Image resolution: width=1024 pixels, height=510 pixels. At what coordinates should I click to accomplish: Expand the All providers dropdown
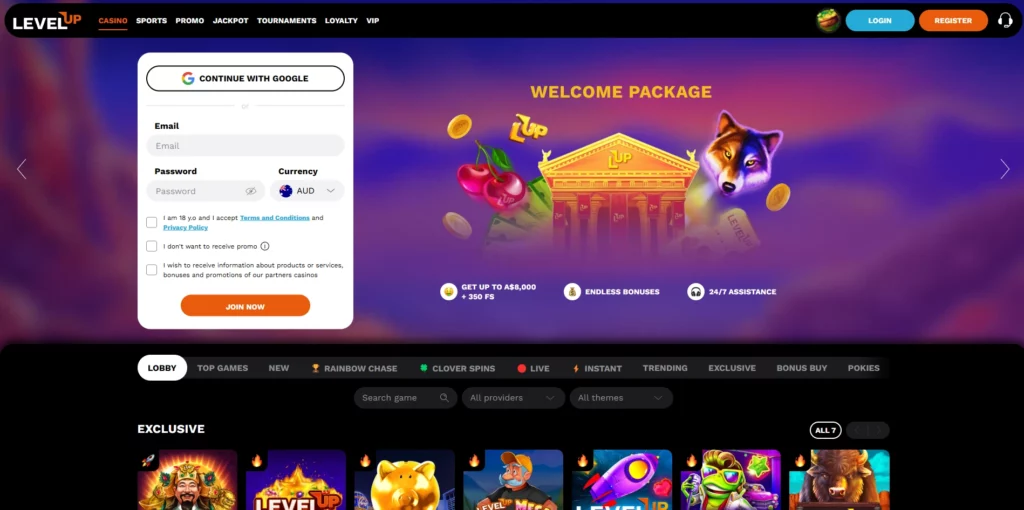coord(513,398)
